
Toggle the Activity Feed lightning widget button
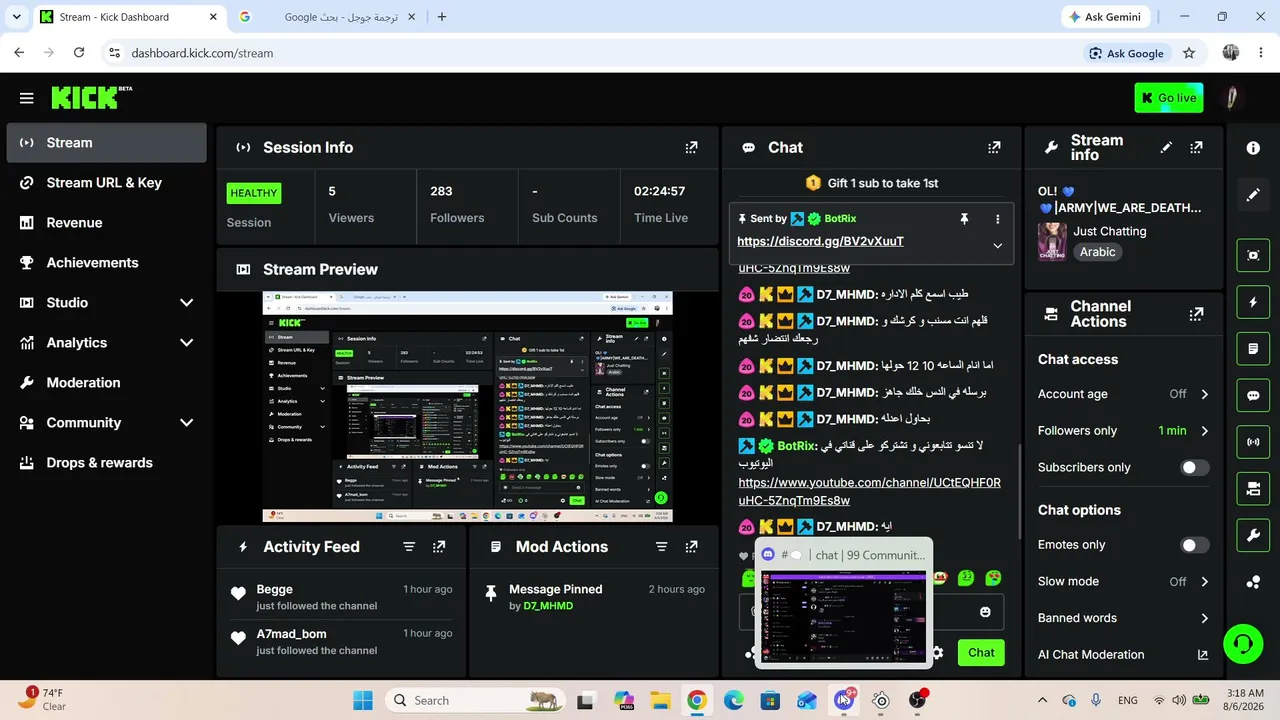(1253, 302)
